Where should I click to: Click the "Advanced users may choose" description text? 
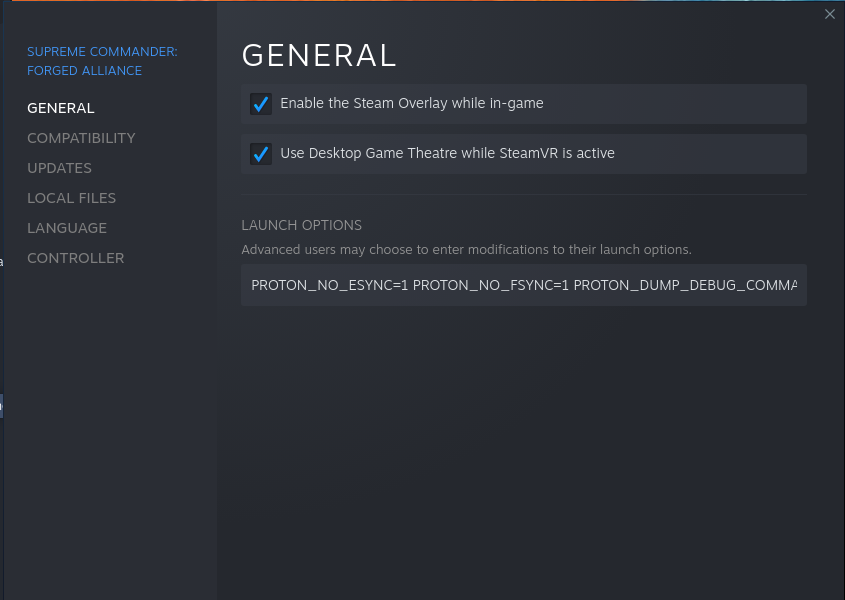[467, 250]
